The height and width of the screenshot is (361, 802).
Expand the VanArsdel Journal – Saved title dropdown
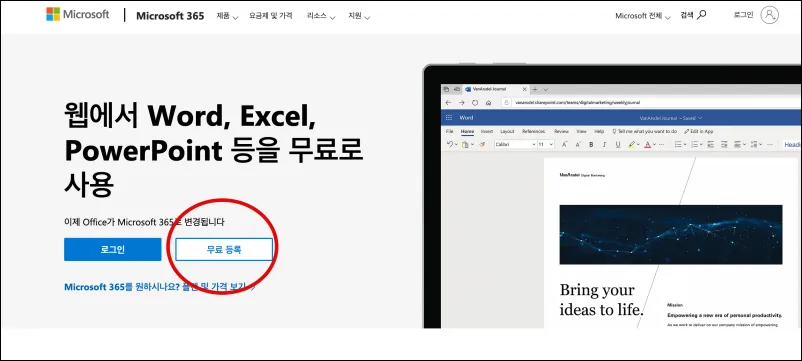(x=671, y=118)
